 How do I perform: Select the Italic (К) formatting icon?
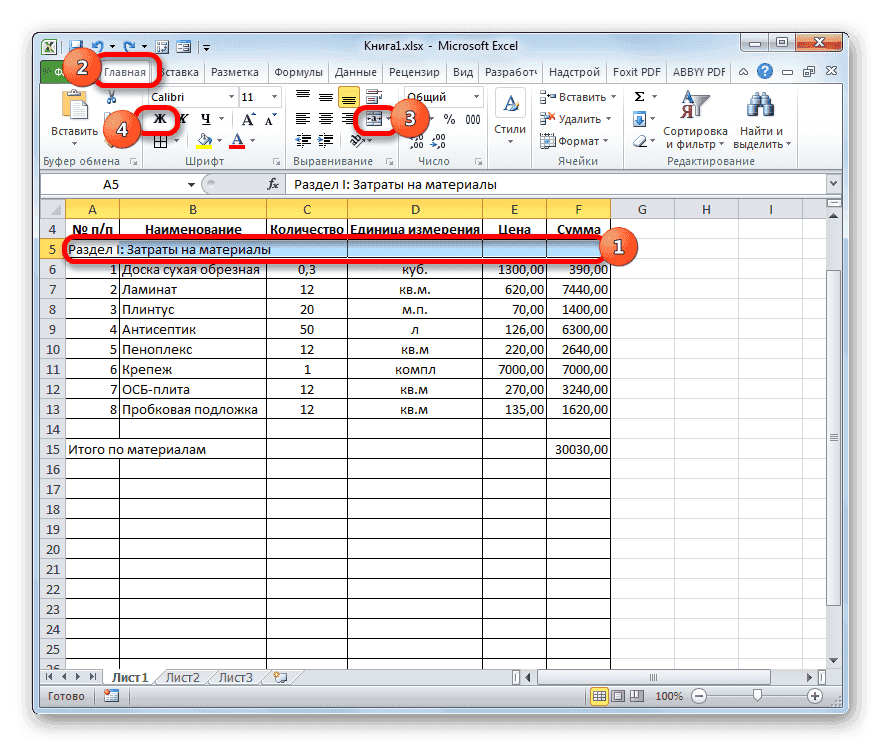(x=182, y=119)
